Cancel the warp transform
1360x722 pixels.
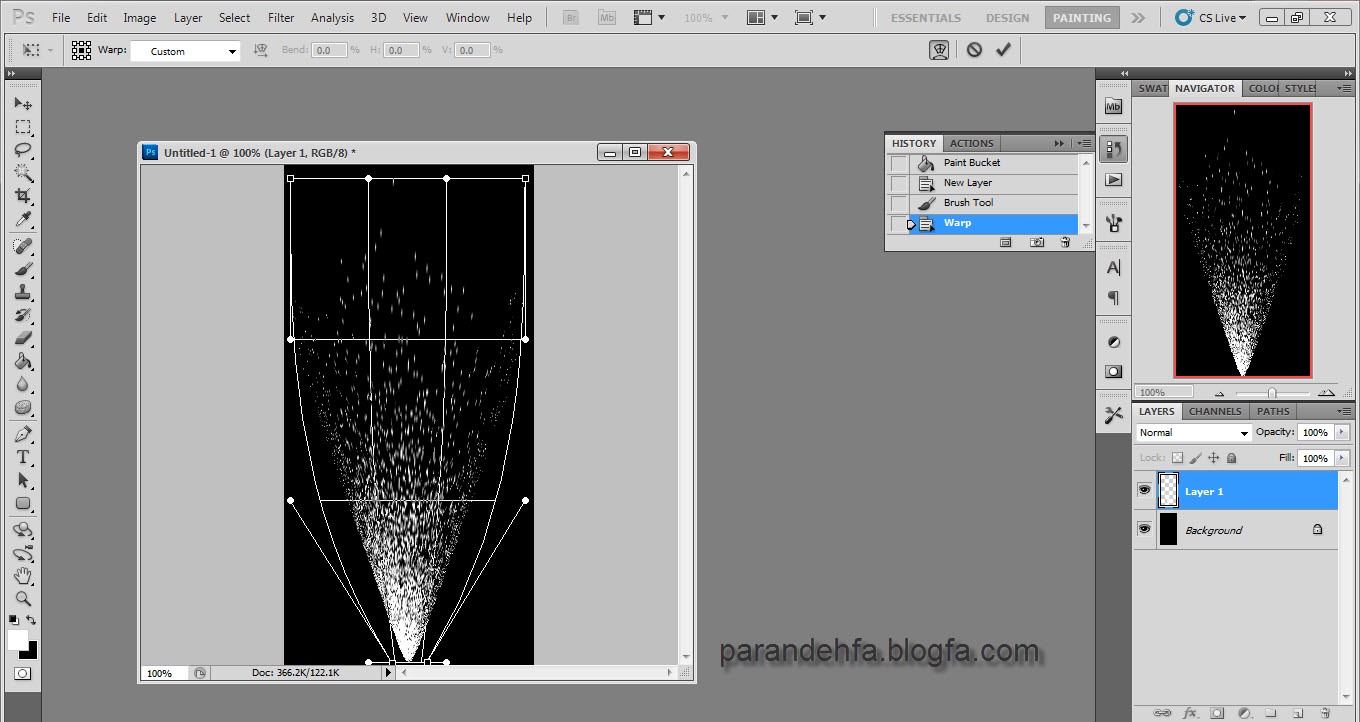(x=974, y=49)
